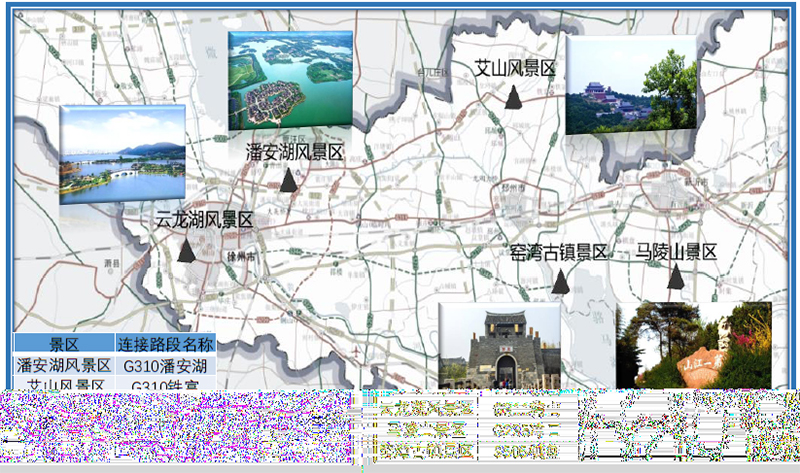The image size is (800, 473).
Task: Select the 窑湾古镇景区 map label
Action: tap(559, 252)
